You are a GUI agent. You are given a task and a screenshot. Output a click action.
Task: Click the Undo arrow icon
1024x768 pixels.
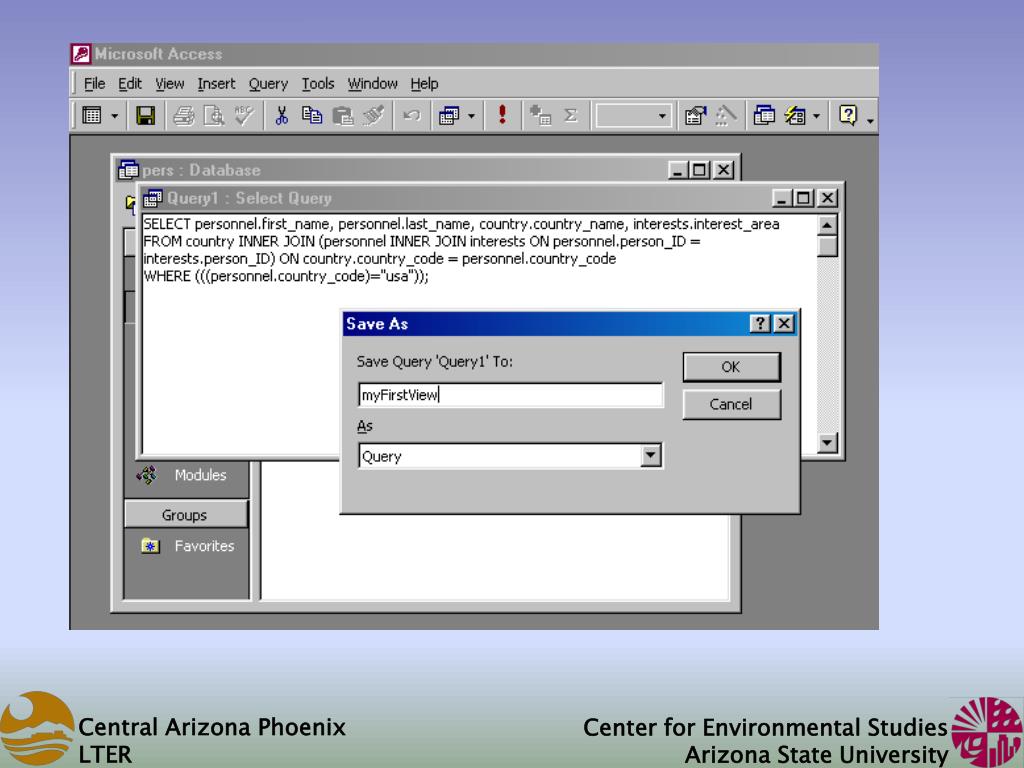click(411, 116)
